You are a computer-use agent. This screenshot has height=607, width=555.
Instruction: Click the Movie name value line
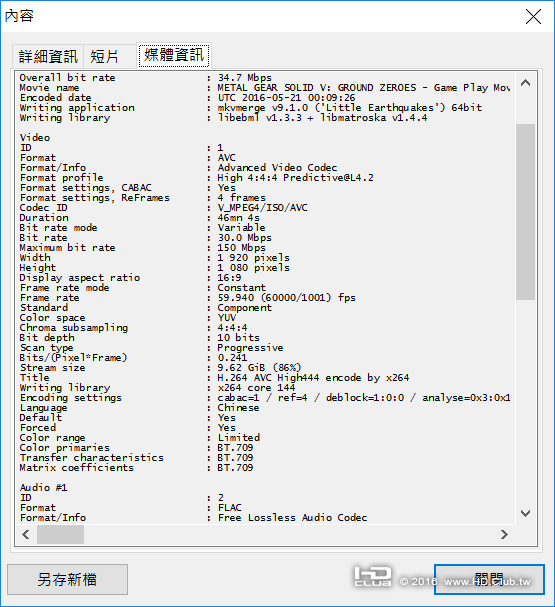pos(265,88)
